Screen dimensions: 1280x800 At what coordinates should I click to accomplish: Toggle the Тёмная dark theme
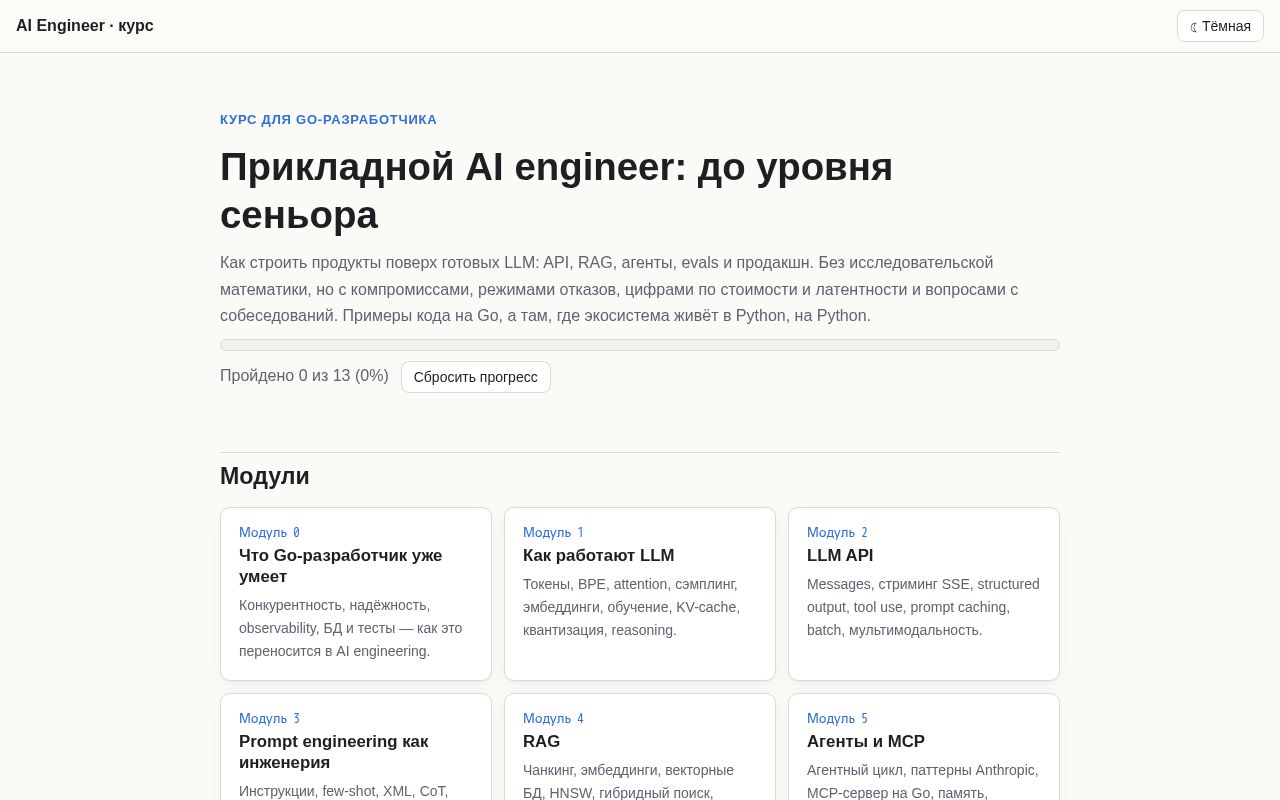coord(1220,26)
